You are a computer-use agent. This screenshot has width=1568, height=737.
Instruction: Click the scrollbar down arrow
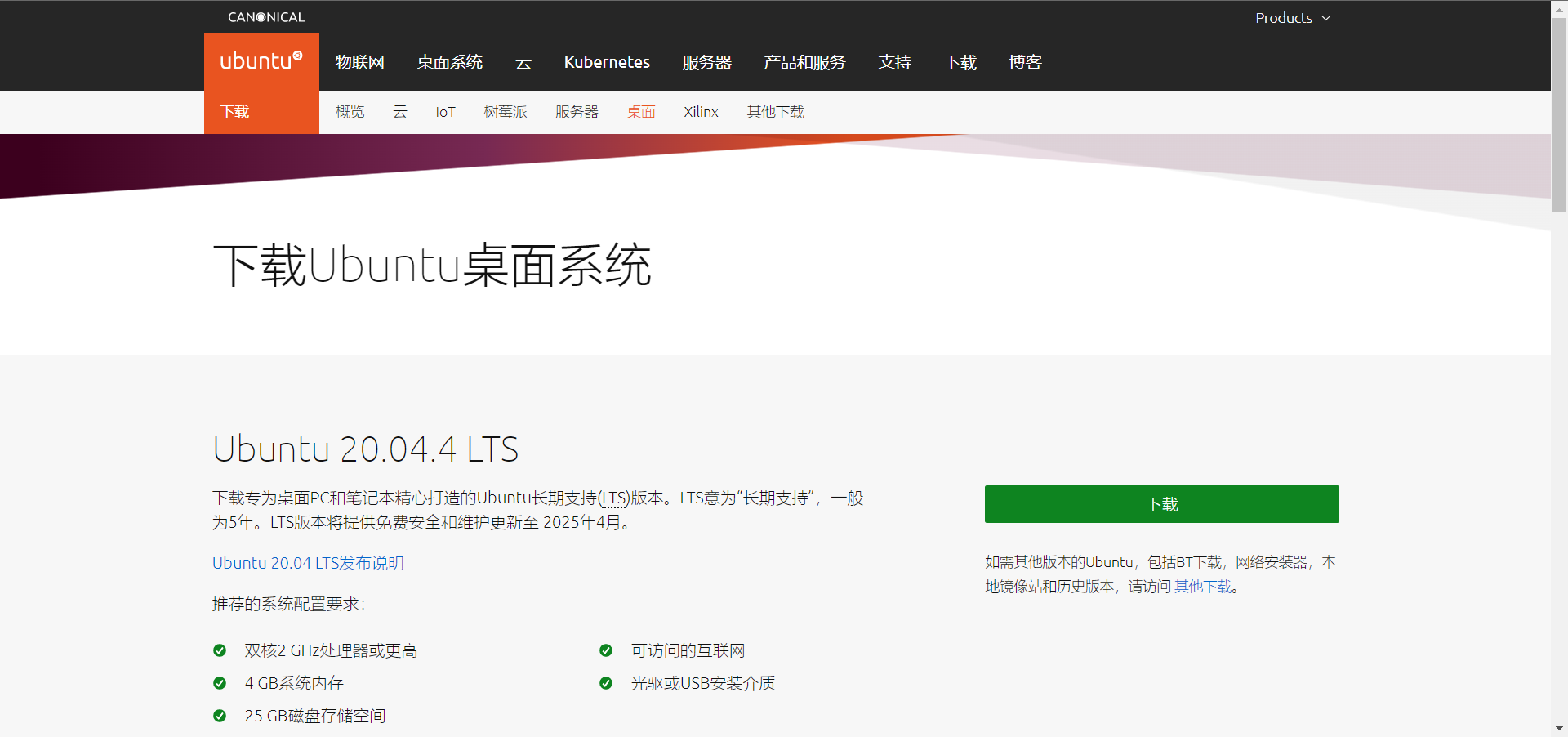click(x=1559, y=728)
